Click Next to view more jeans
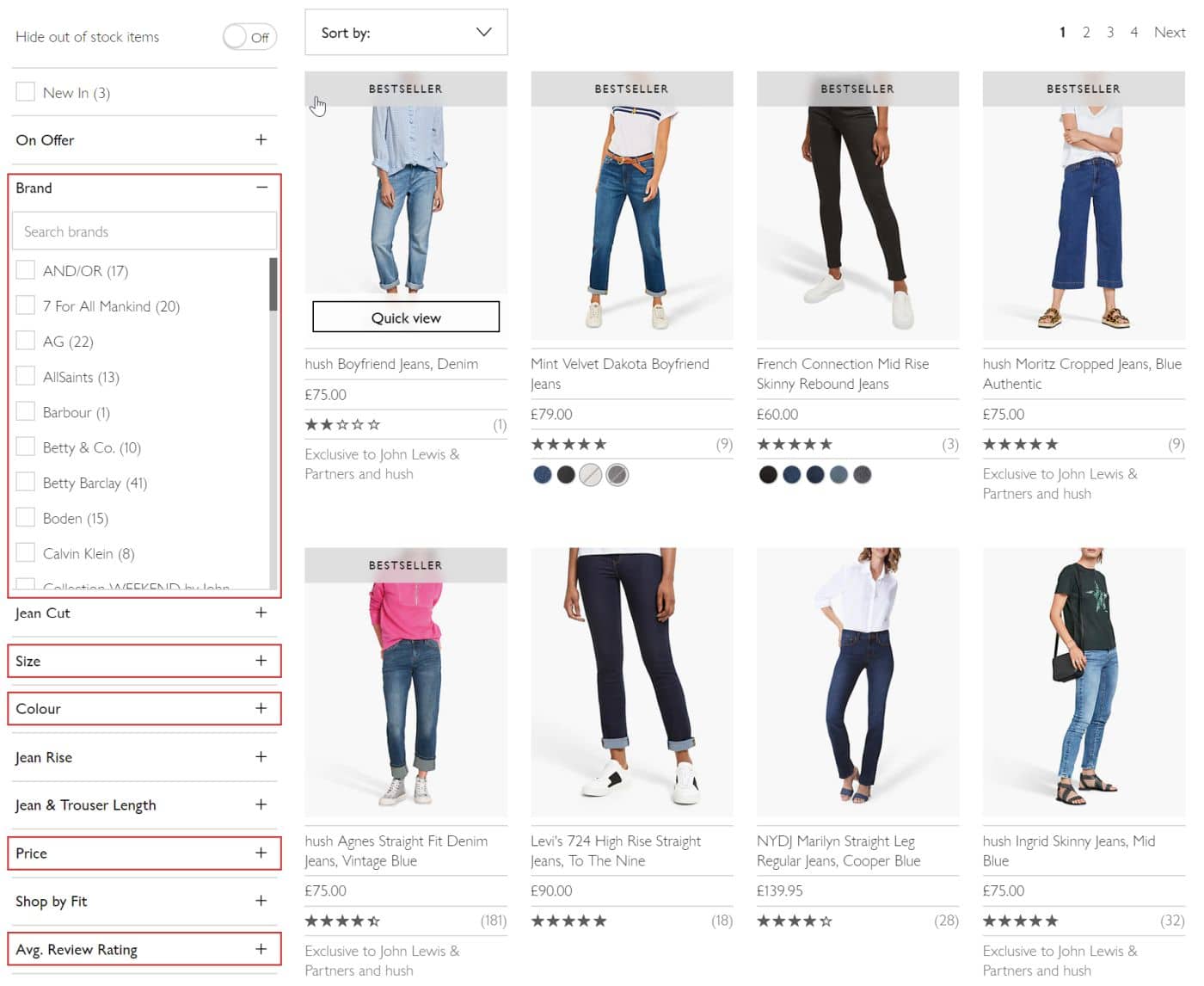Image resolution: width=1204 pixels, height=986 pixels. pyautogui.click(x=1169, y=32)
